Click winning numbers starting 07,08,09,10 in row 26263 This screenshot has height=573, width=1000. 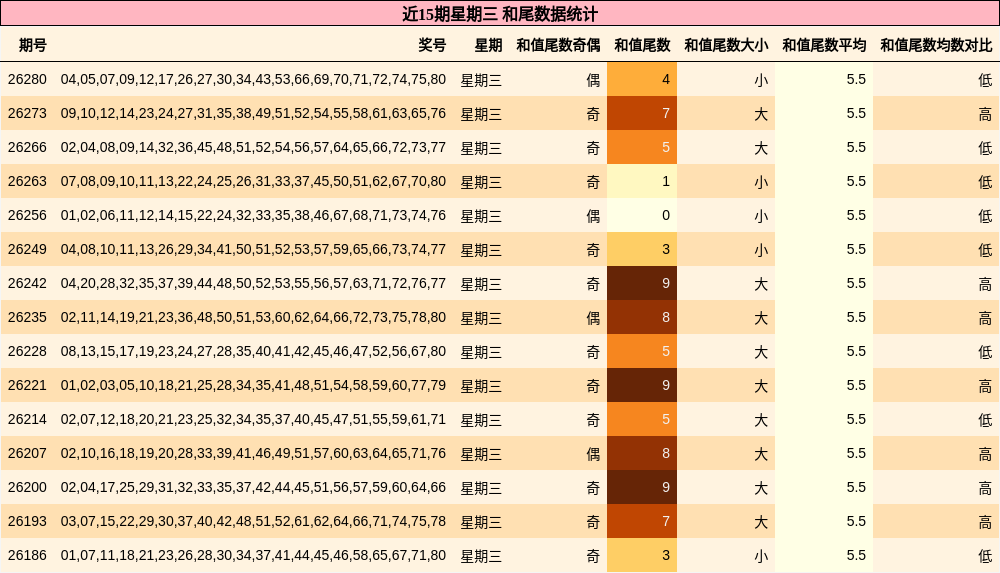pyautogui.click(x=253, y=181)
